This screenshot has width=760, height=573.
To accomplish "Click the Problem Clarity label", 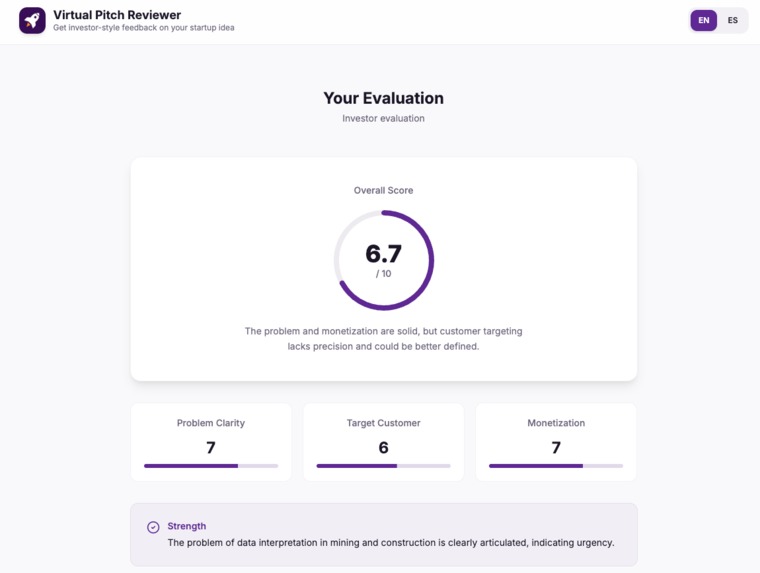I will click(x=211, y=423).
